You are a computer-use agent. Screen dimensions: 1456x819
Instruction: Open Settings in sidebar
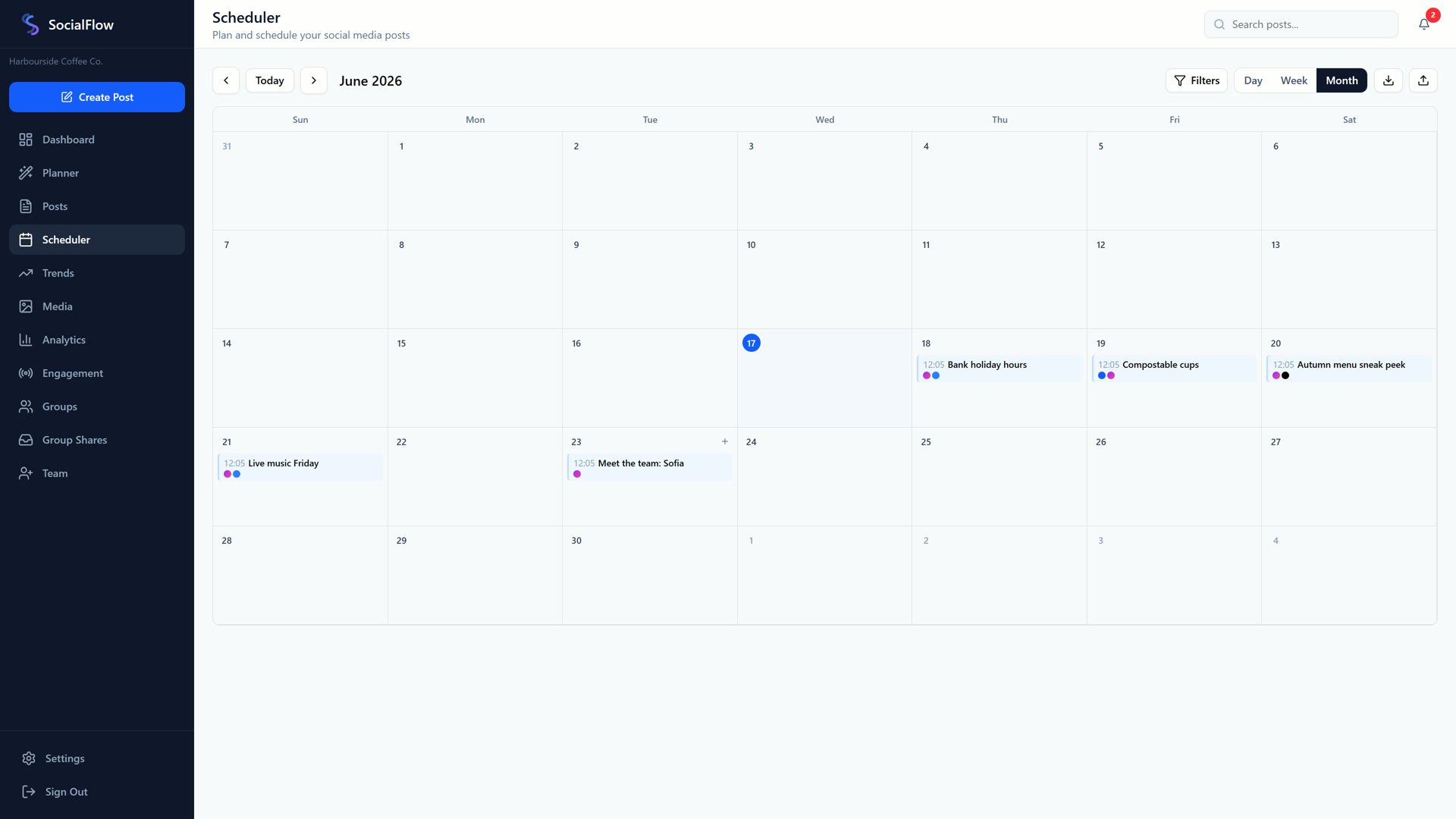(x=97, y=758)
